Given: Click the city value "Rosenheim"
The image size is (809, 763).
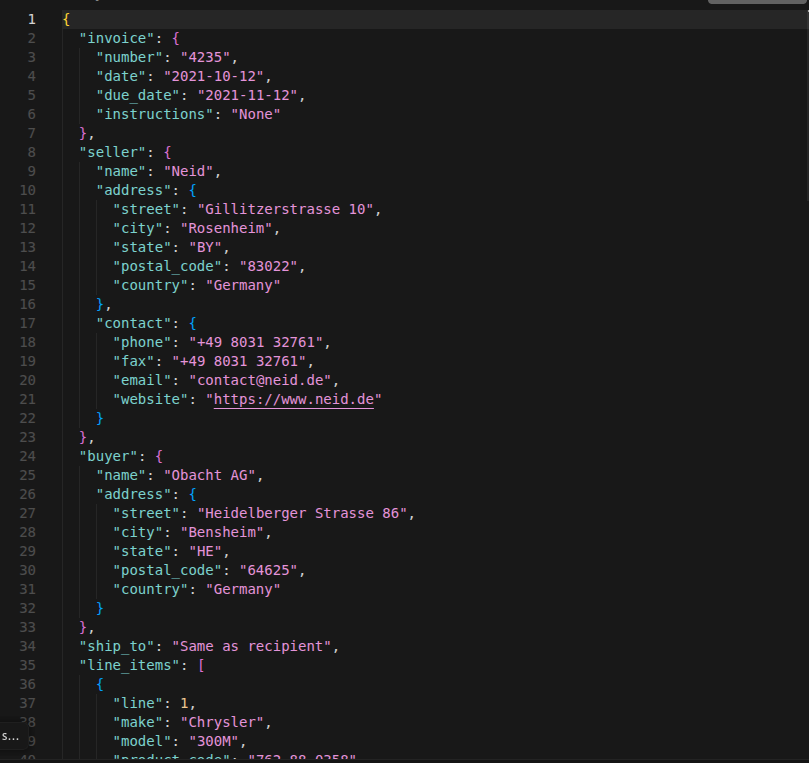Looking at the screenshot, I should click(x=226, y=229).
